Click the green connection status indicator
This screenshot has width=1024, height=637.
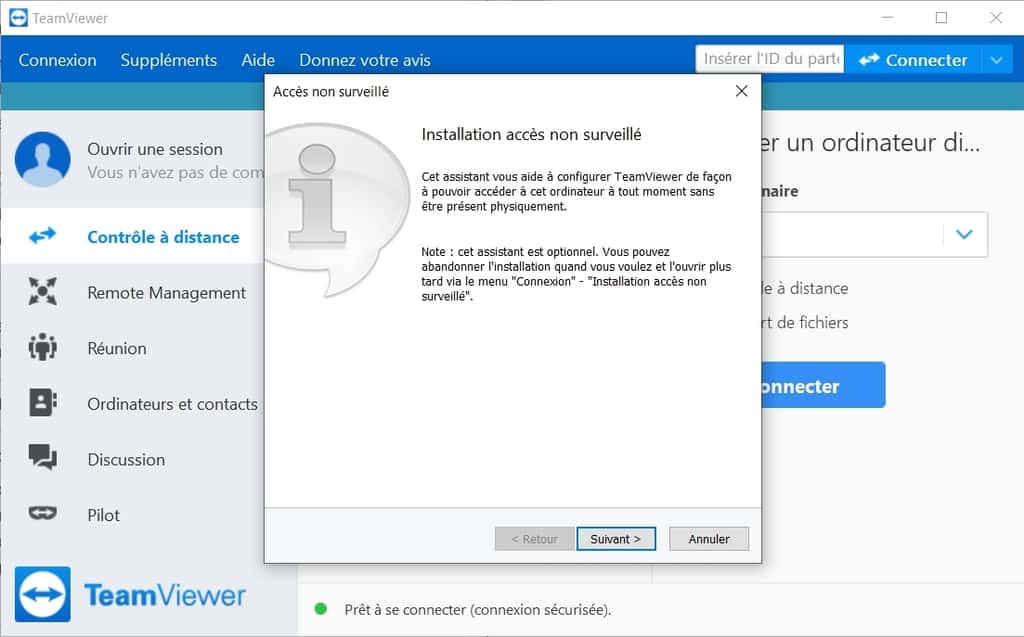pos(321,609)
